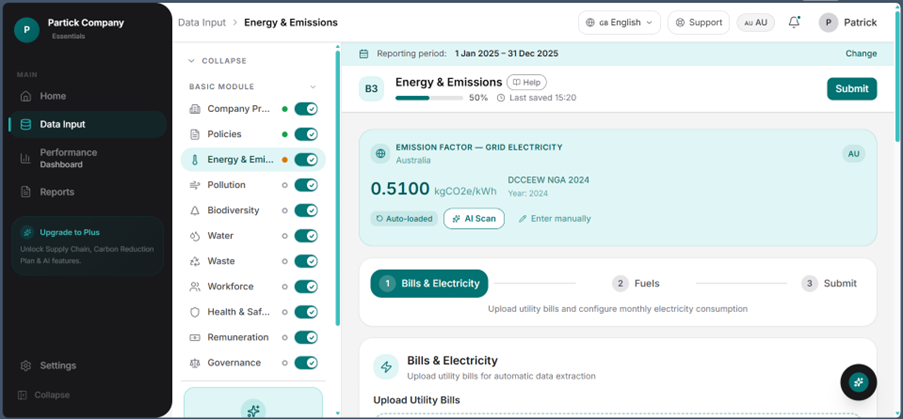The width and height of the screenshot is (903, 419).
Task: Toggle the Waste module switch
Action: 306,261
